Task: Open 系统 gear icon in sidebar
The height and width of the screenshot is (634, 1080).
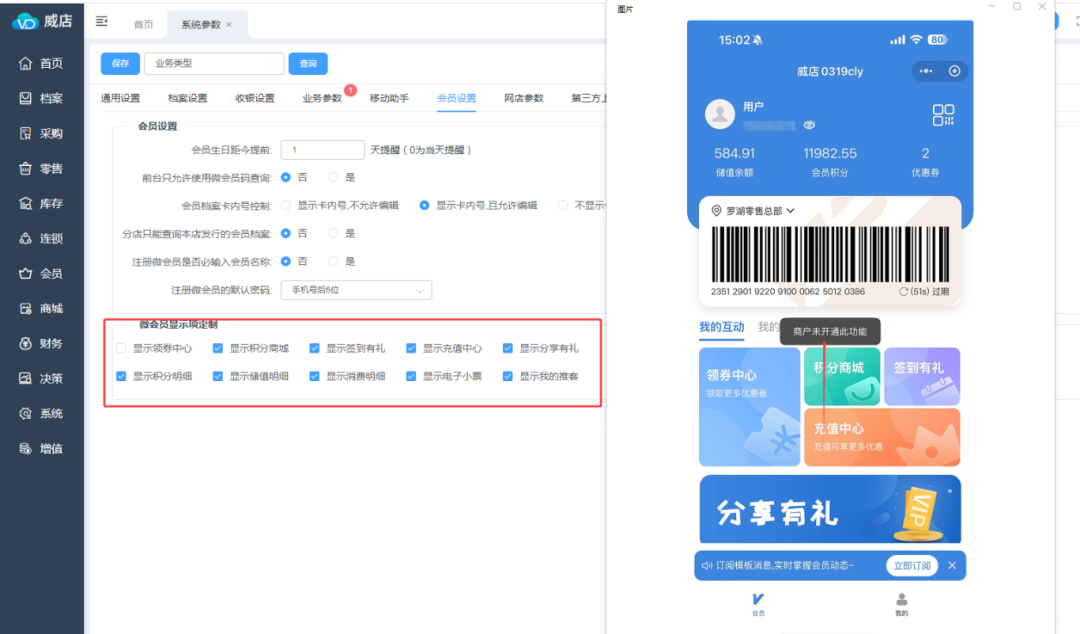Action: click(26, 413)
